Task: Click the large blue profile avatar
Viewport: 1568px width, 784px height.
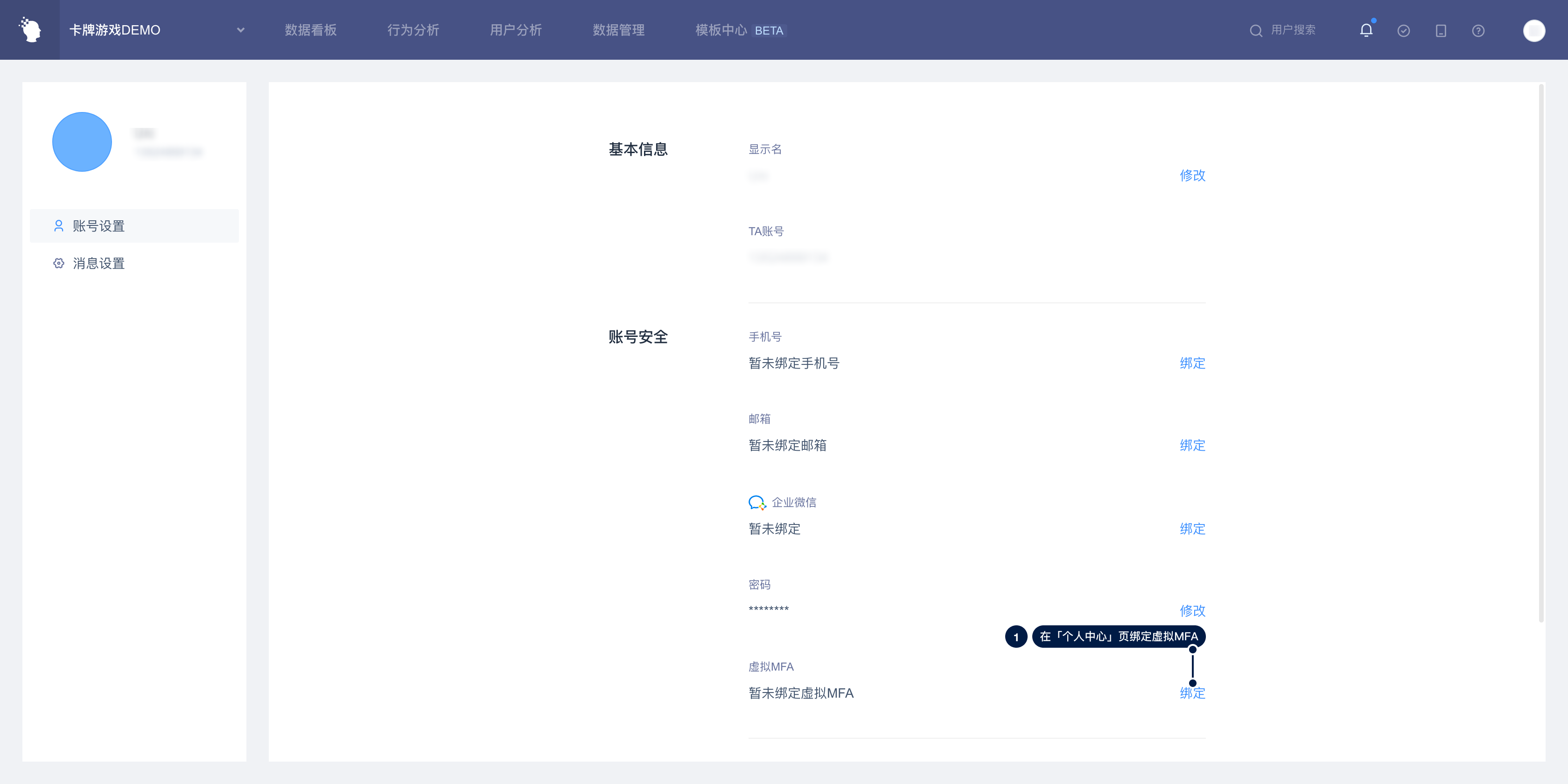Action: tap(82, 142)
